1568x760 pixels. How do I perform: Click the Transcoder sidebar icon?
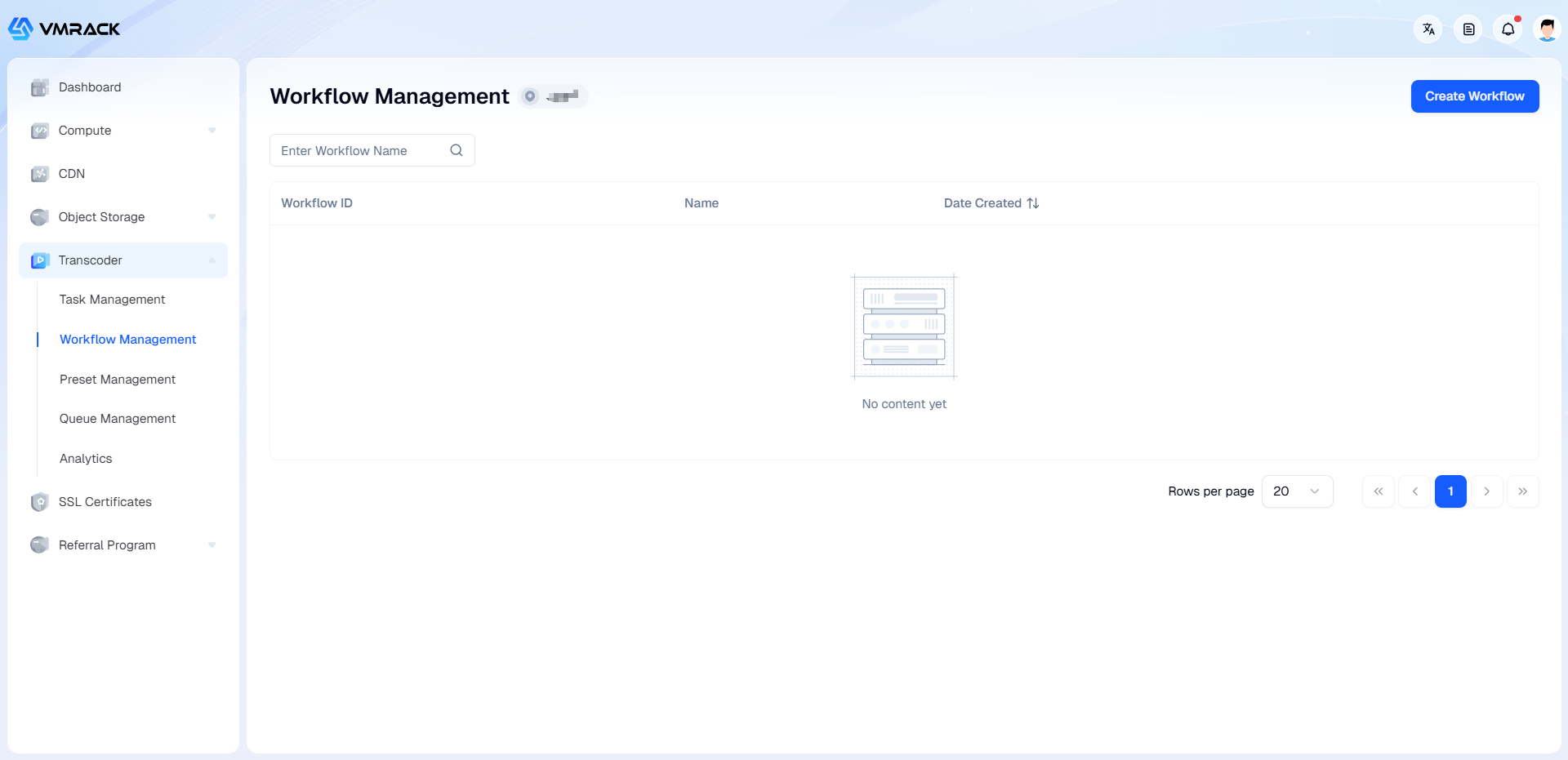(39, 260)
